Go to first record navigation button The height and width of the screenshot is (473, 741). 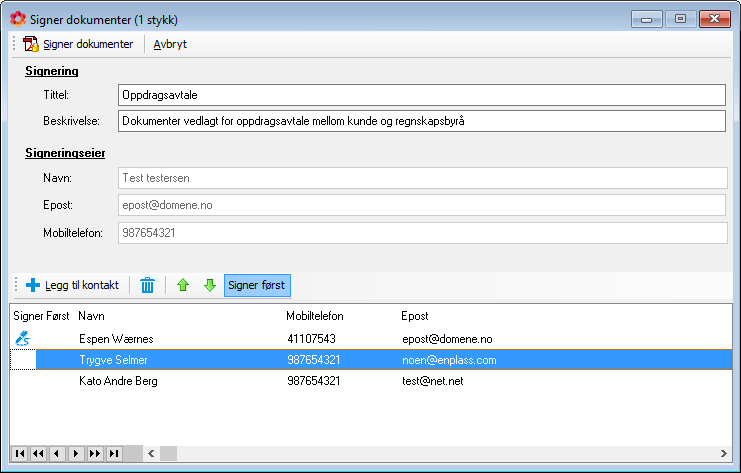[20, 454]
